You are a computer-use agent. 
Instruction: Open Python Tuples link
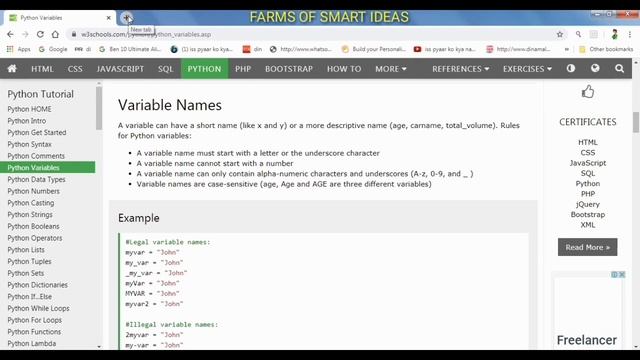tap(29, 262)
